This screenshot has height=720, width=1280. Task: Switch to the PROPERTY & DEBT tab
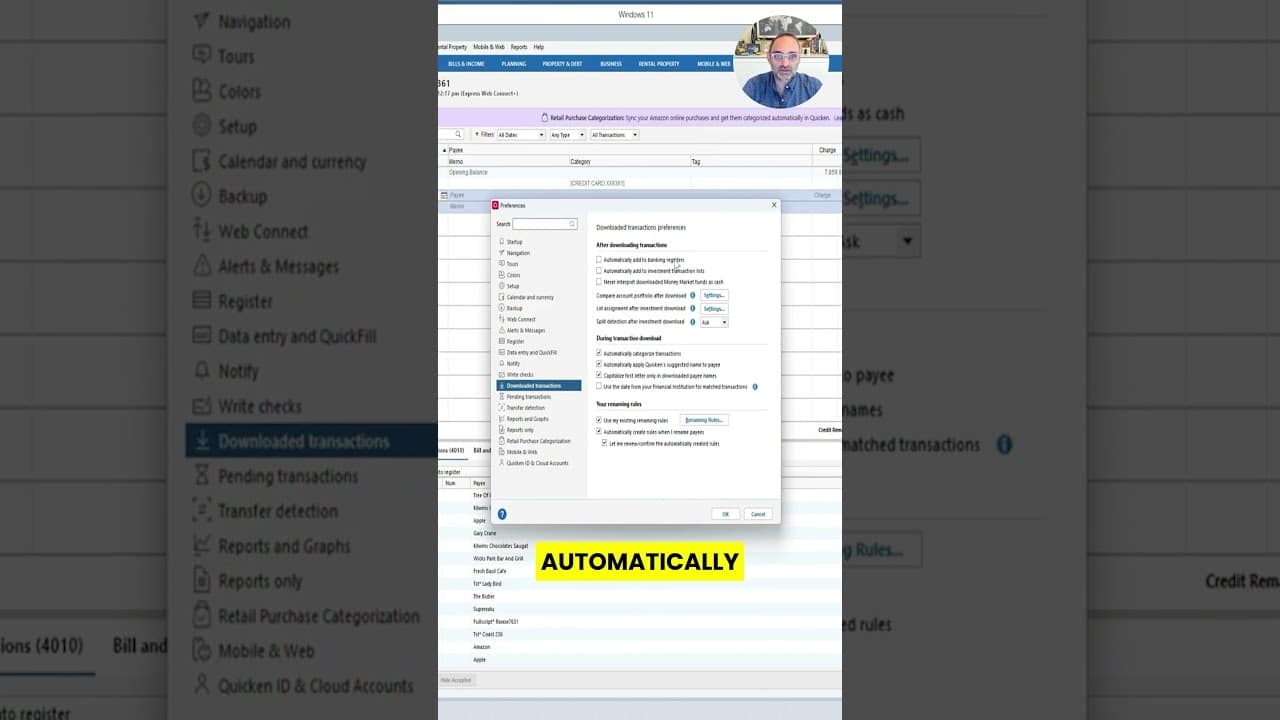point(562,64)
